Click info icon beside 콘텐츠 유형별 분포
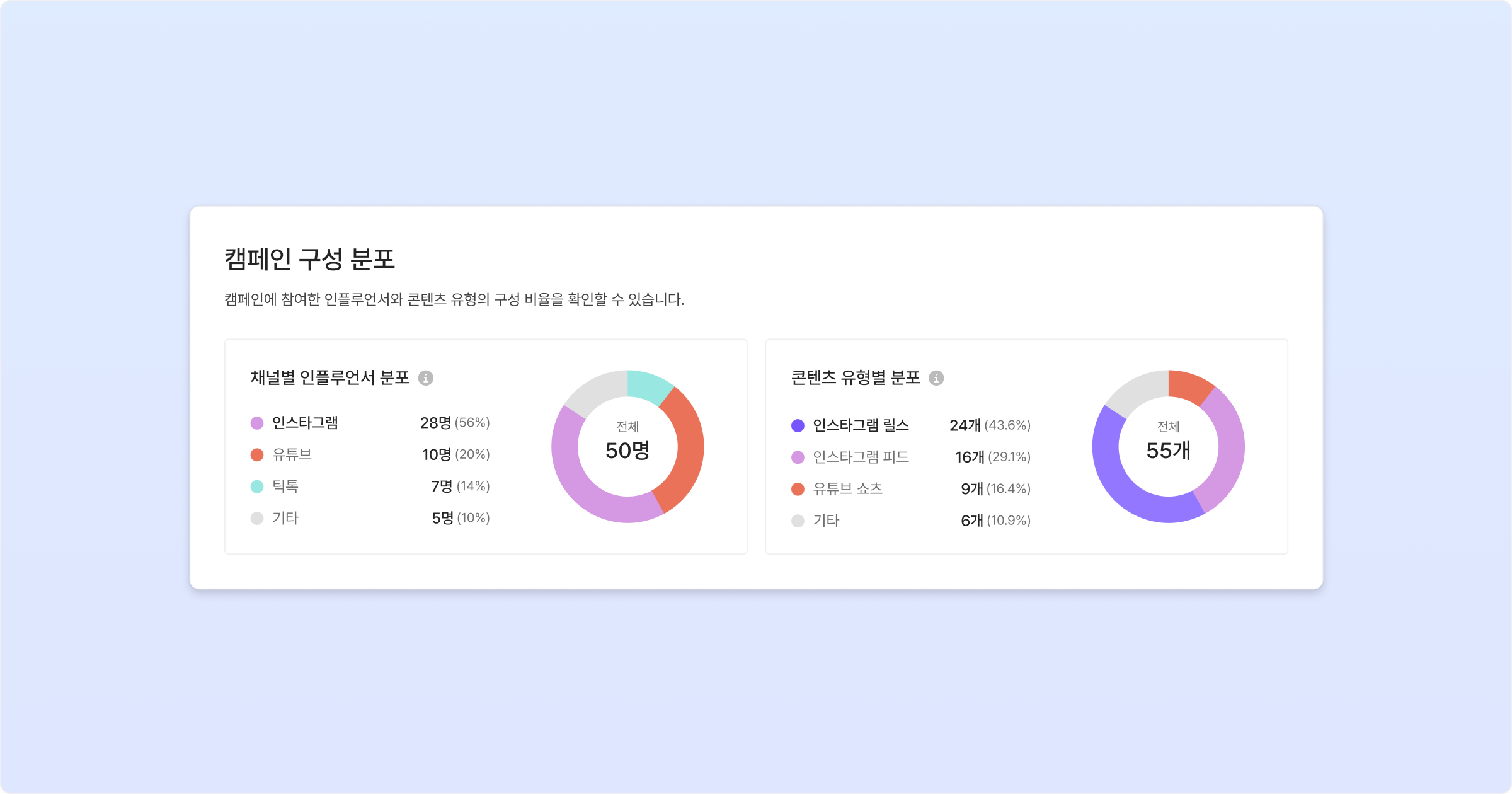 [936, 378]
